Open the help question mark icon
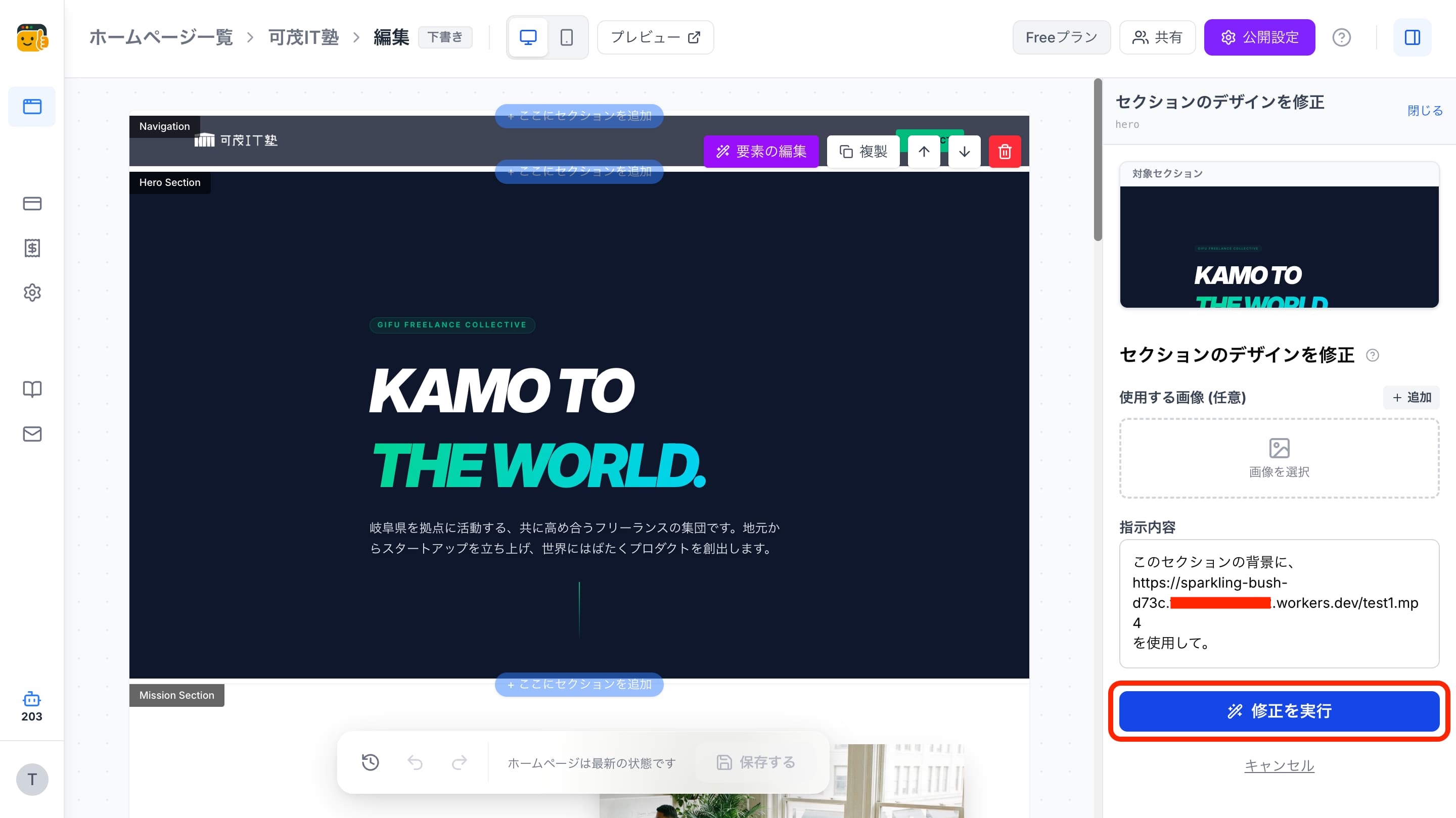 tap(1341, 37)
